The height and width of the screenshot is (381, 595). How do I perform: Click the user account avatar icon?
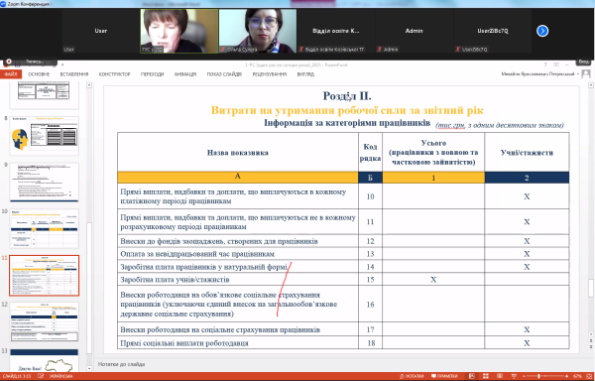[x=586, y=74]
